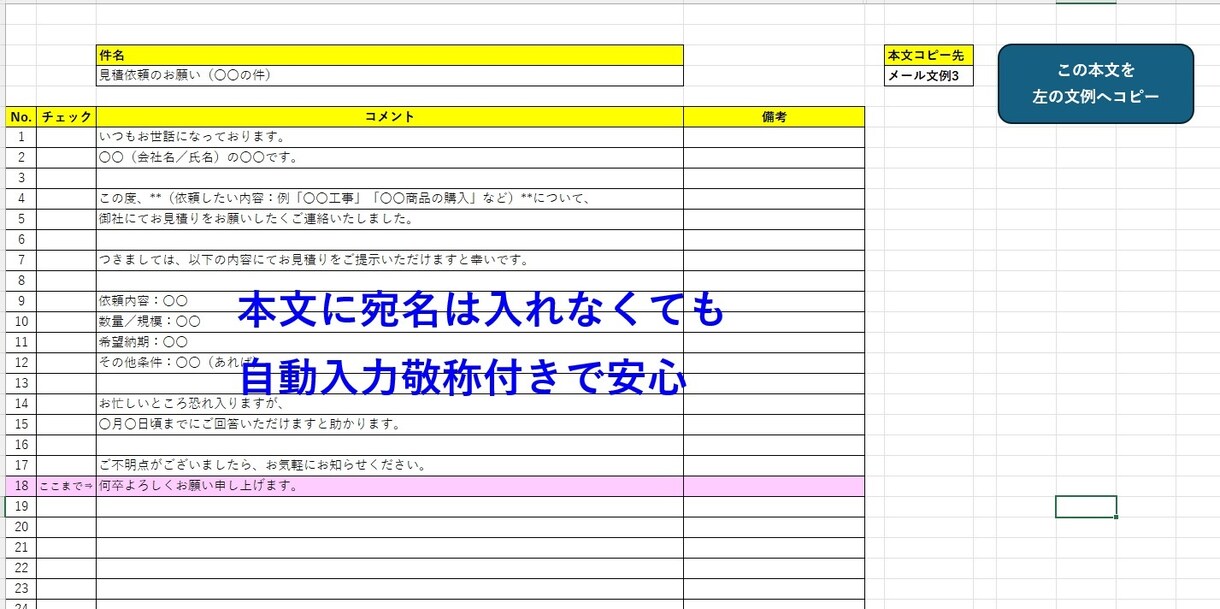Select the 件名 header cell

[390, 55]
